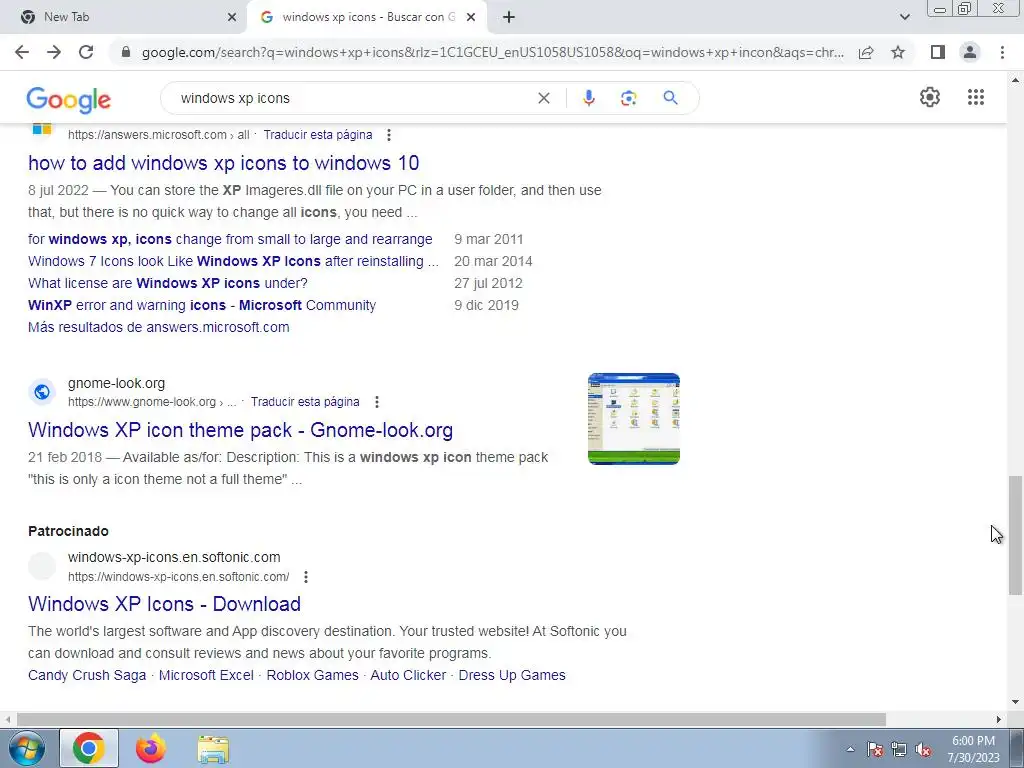Click the Chrome taskbar icon
This screenshot has height=768, width=1024.
point(89,748)
